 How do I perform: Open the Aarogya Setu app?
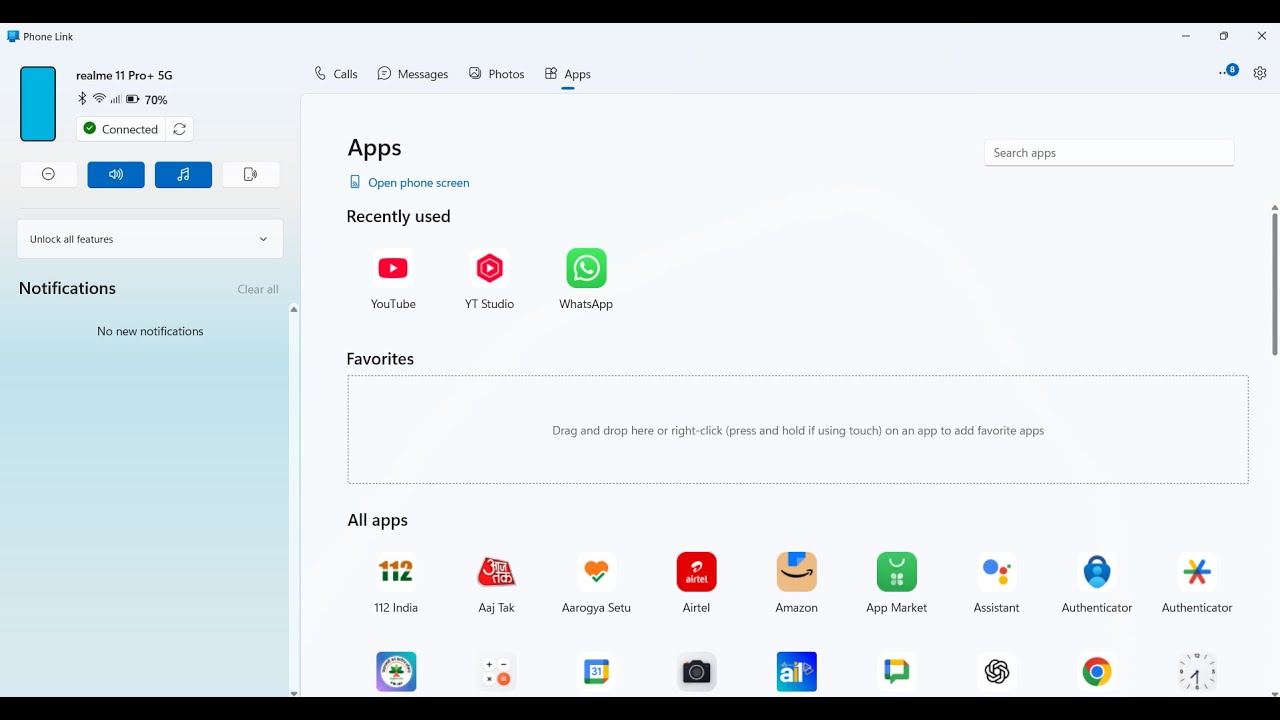pyautogui.click(x=596, y=583)
